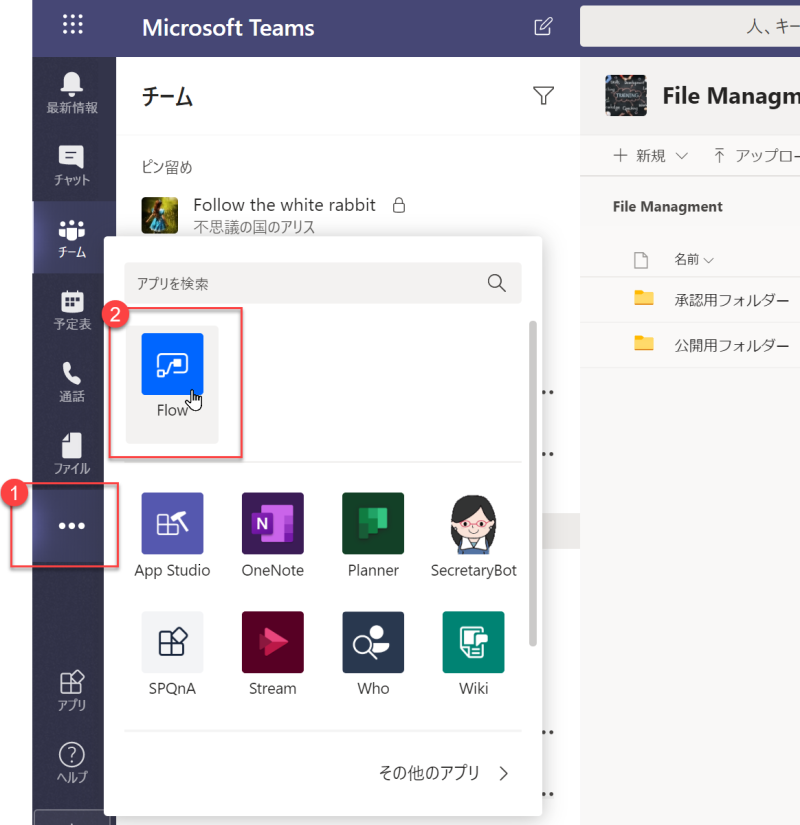800x825 pixels.
Task: Open the Who app
Action: coord(373,654)
